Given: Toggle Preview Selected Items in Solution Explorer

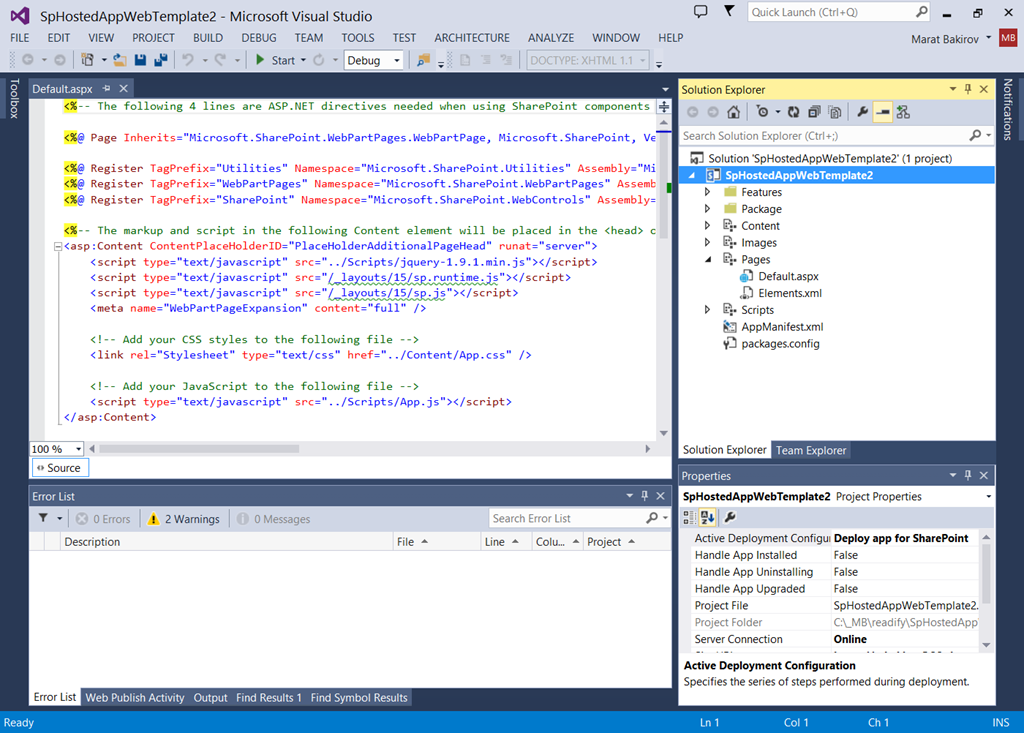Looking at the screenshot, I should (882, 112).
